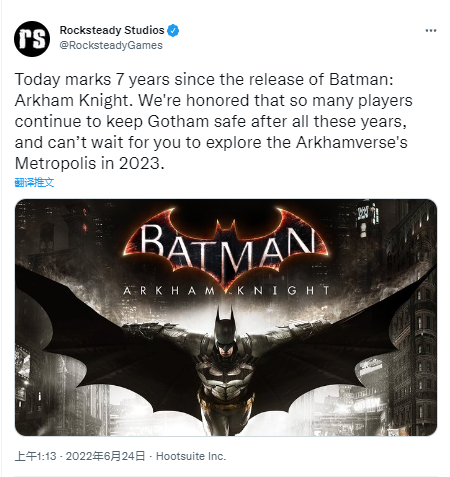
Task: Click Batman's golden utility belt in image
Action: tap(226, 404)
